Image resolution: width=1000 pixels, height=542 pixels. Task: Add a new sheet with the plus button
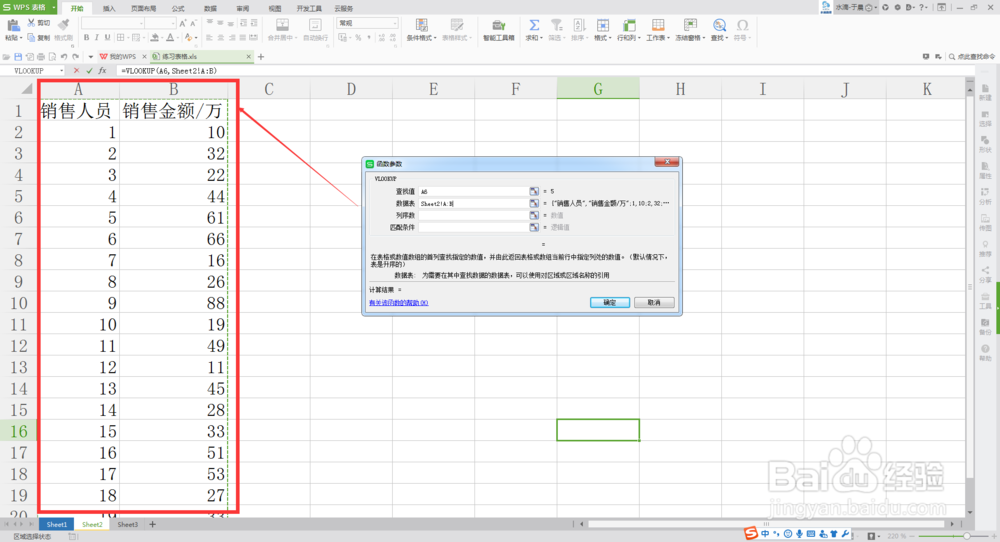152,524
